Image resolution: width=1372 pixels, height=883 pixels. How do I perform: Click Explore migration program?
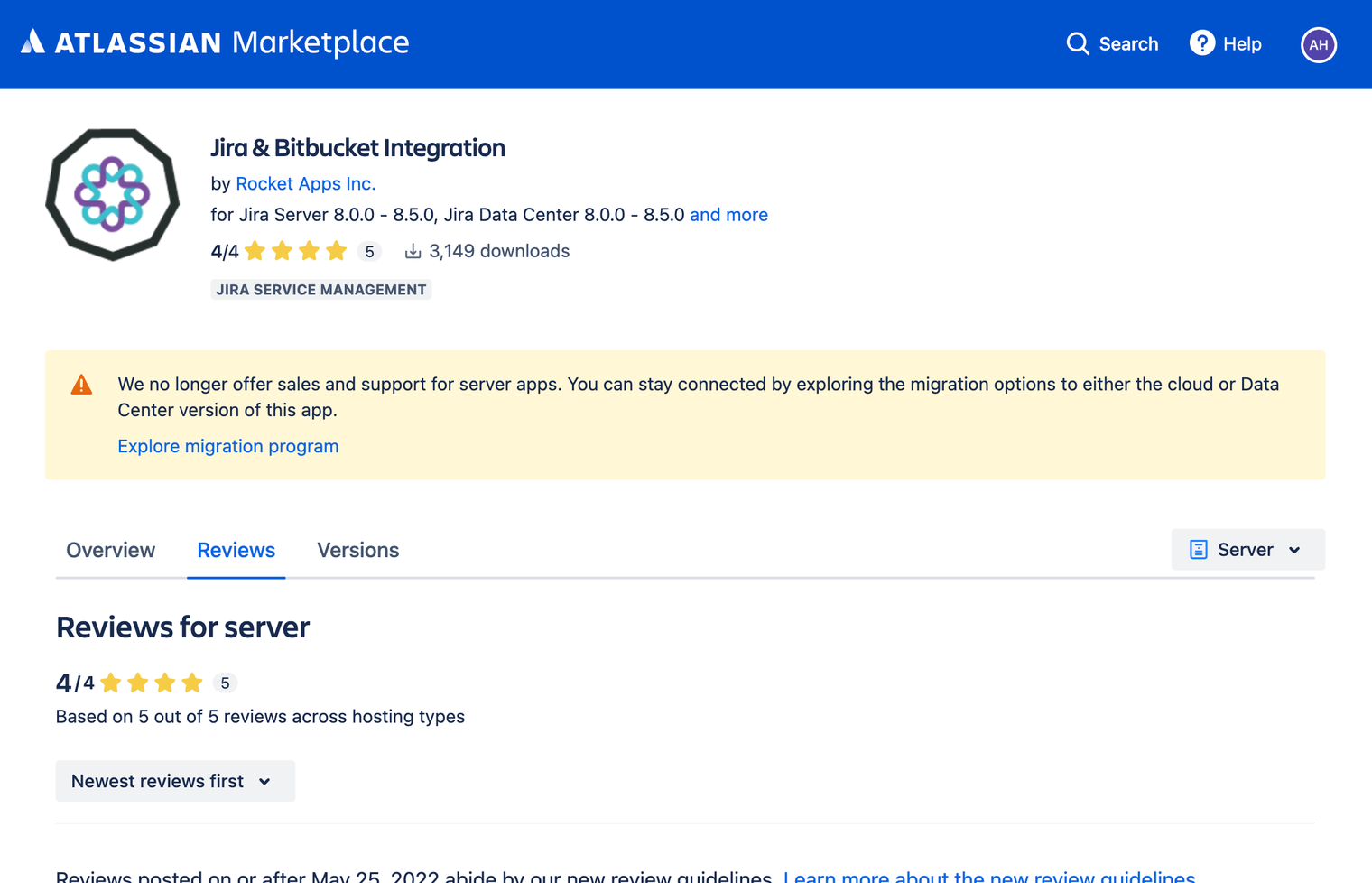(227, 446)
